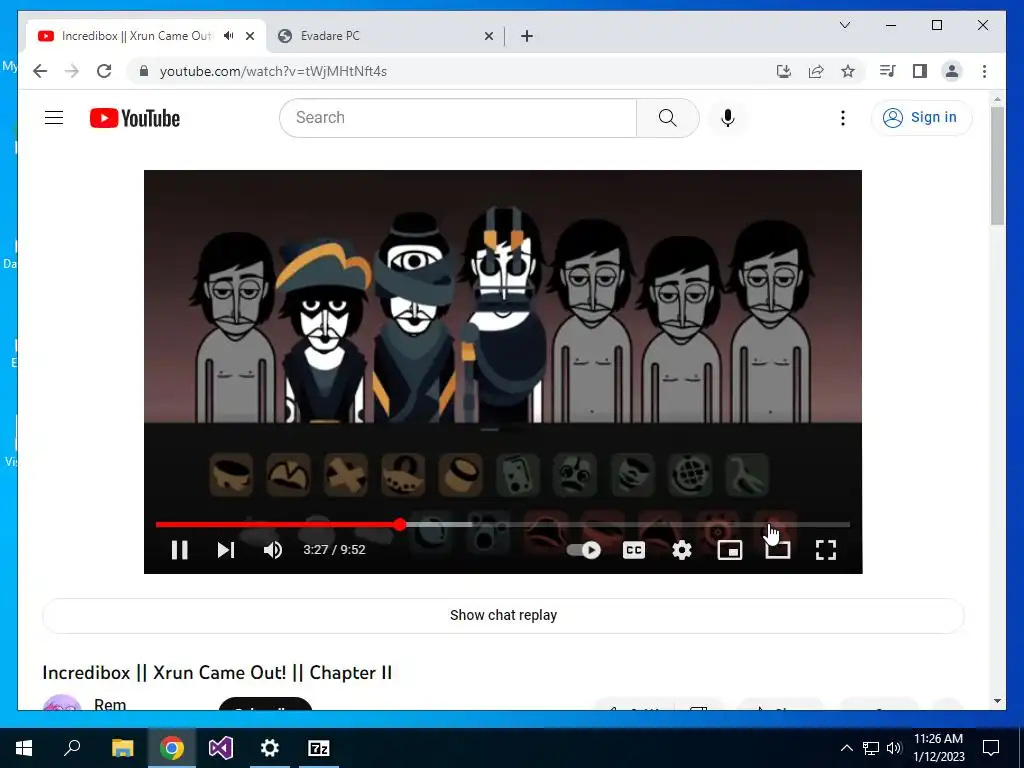The image size is (1024, 768).
Task: Click the video title text
Action: coord(217,673)
